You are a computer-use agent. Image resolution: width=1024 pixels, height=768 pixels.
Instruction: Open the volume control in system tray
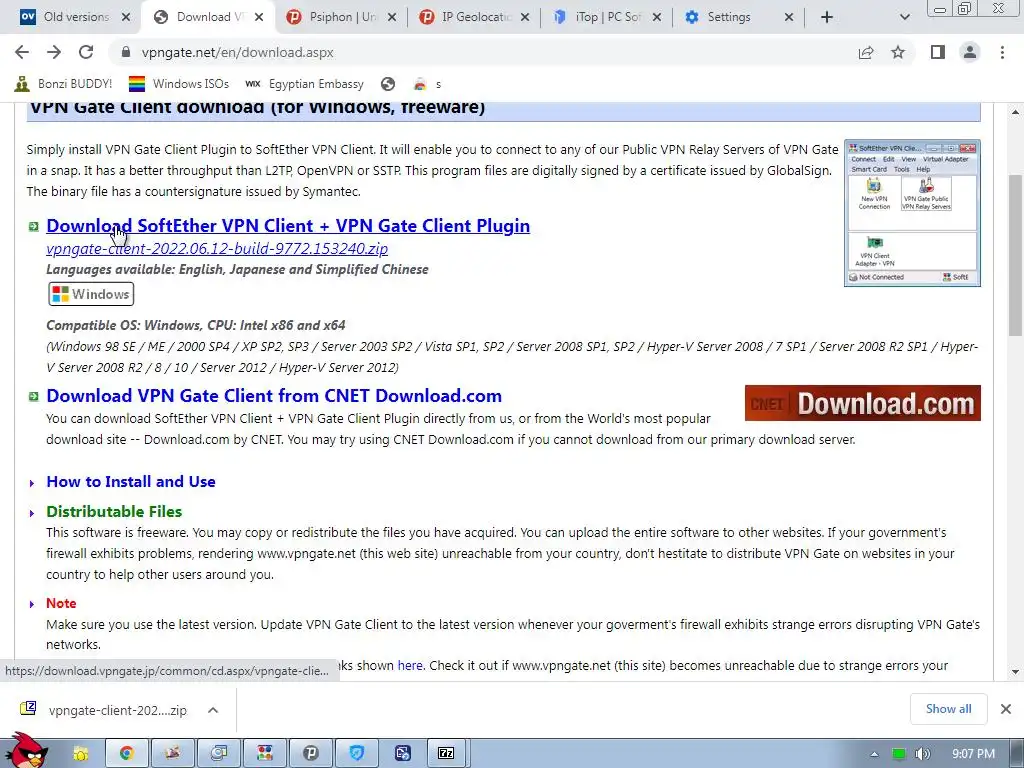(x=922, y=754)
